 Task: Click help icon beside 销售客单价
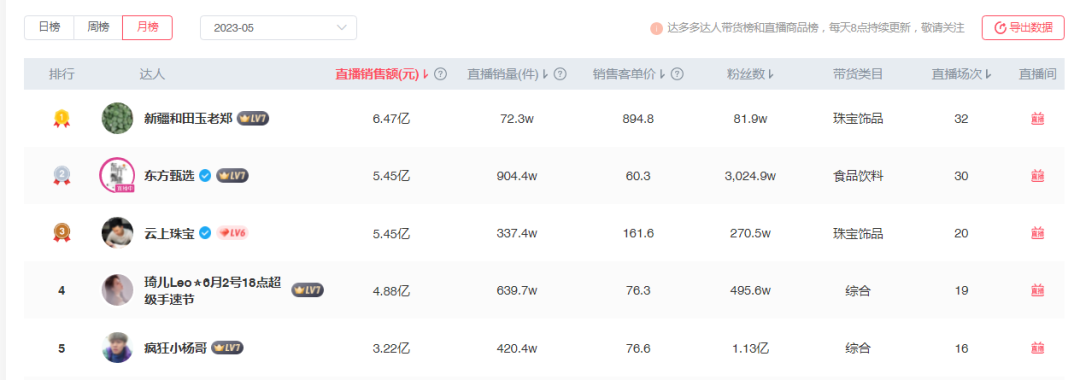[x=677, y=74]
